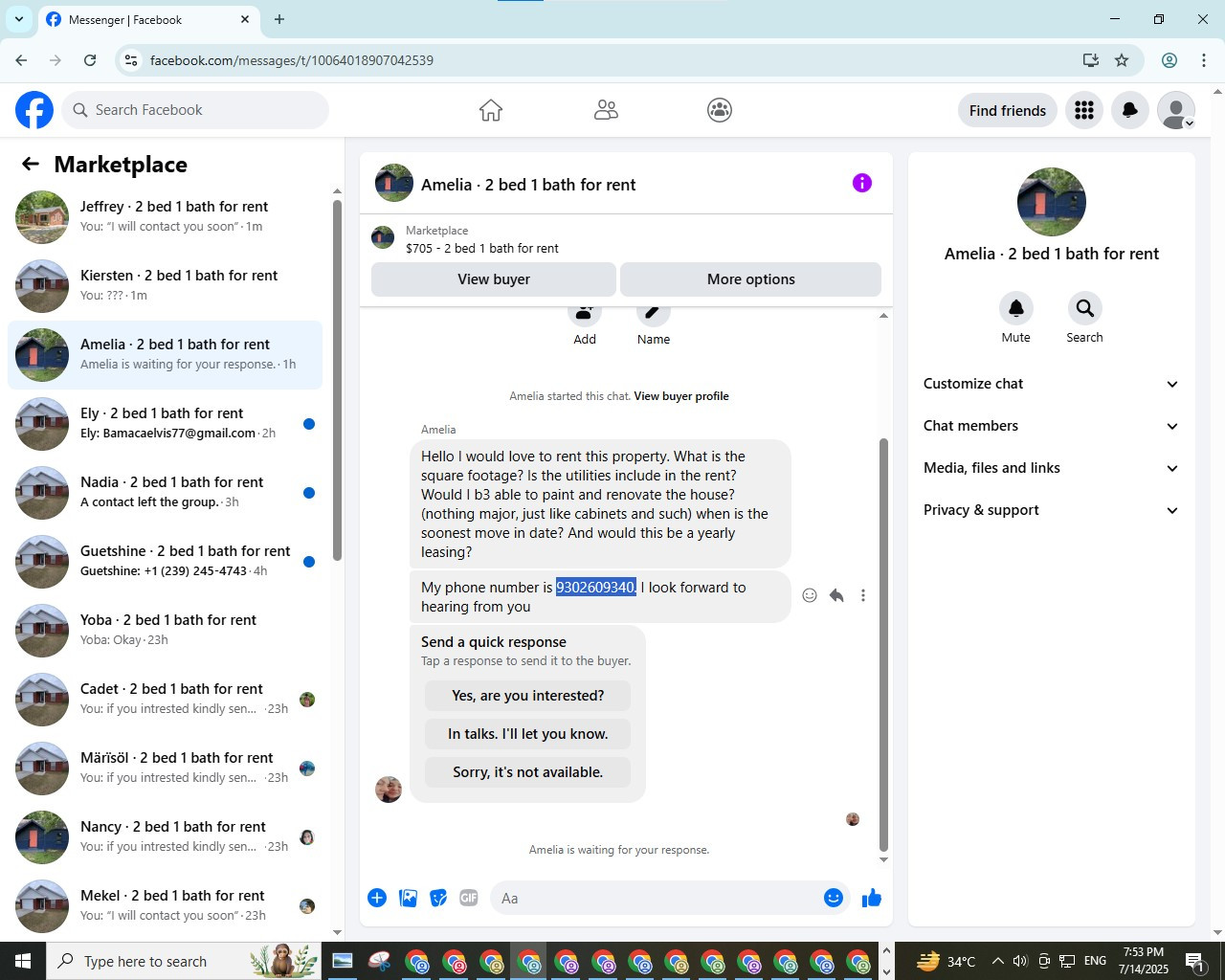Open conversation information purple icon
Image resolution: width=1225 pixels, height=980 pixels.
point(862,183)
